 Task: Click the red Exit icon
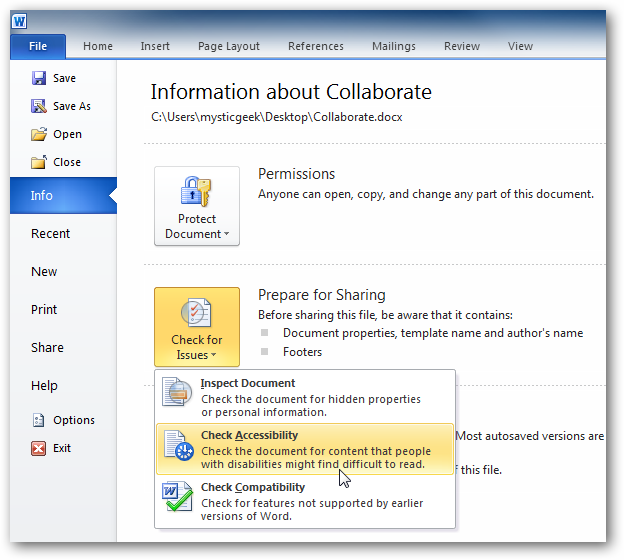[39, 448]
